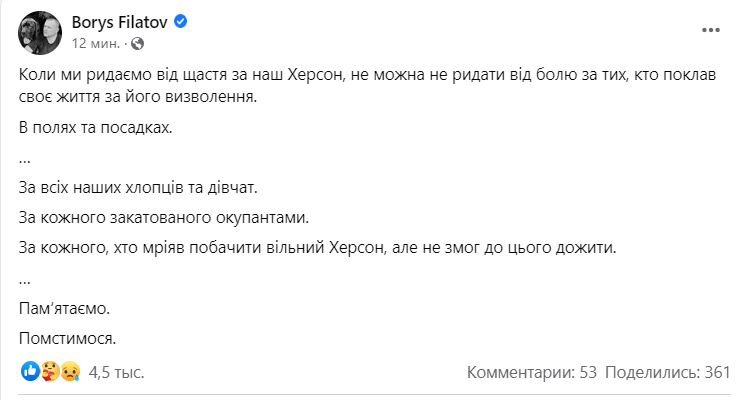This screenshot has height=400, width=745.
Task: Open 'Комментарии: 53' comments
Action: click(531, 373)
